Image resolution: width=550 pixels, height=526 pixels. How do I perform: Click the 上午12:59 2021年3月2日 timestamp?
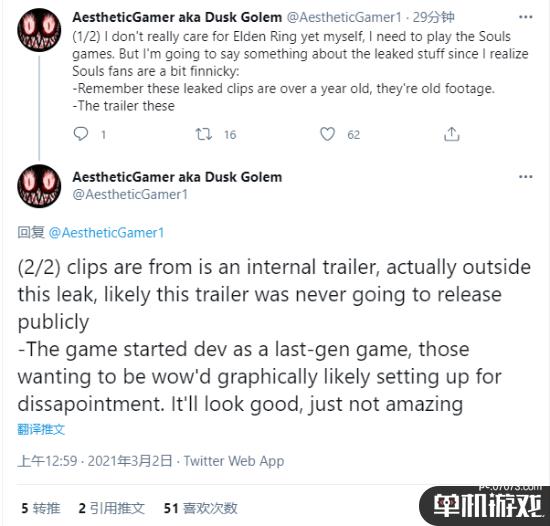(x=95, y=461)
